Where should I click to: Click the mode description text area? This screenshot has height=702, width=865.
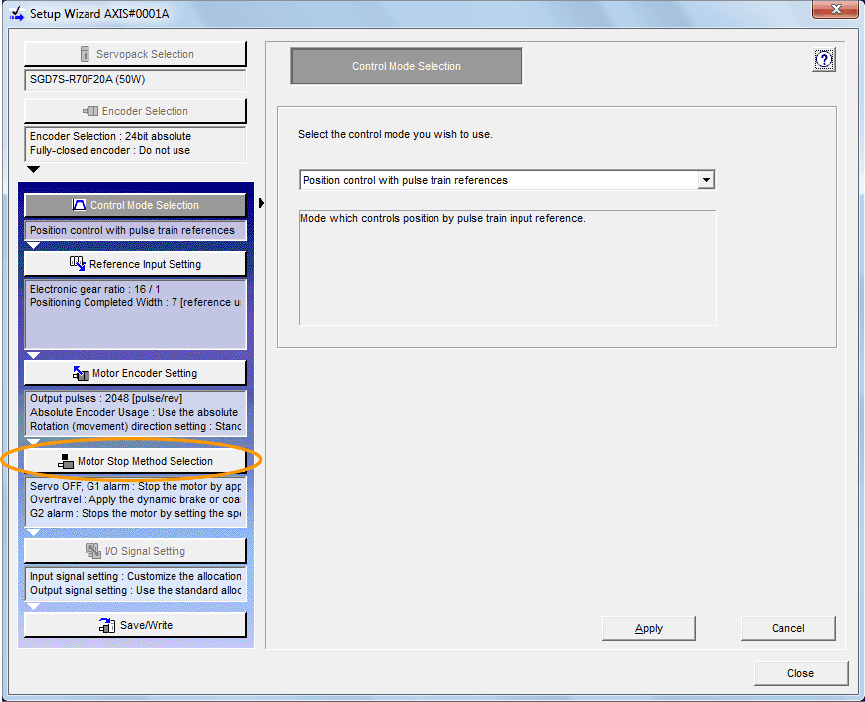tap(508, 267)
